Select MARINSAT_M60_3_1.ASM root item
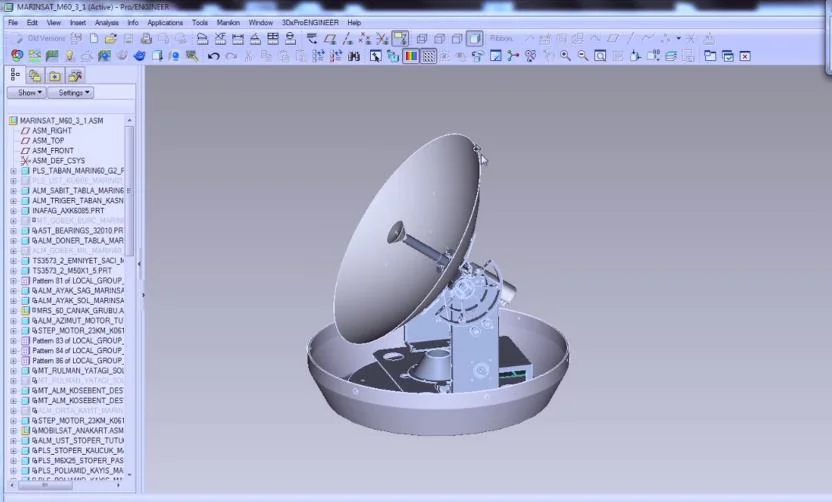832x502 pixels. pos(56,120)
